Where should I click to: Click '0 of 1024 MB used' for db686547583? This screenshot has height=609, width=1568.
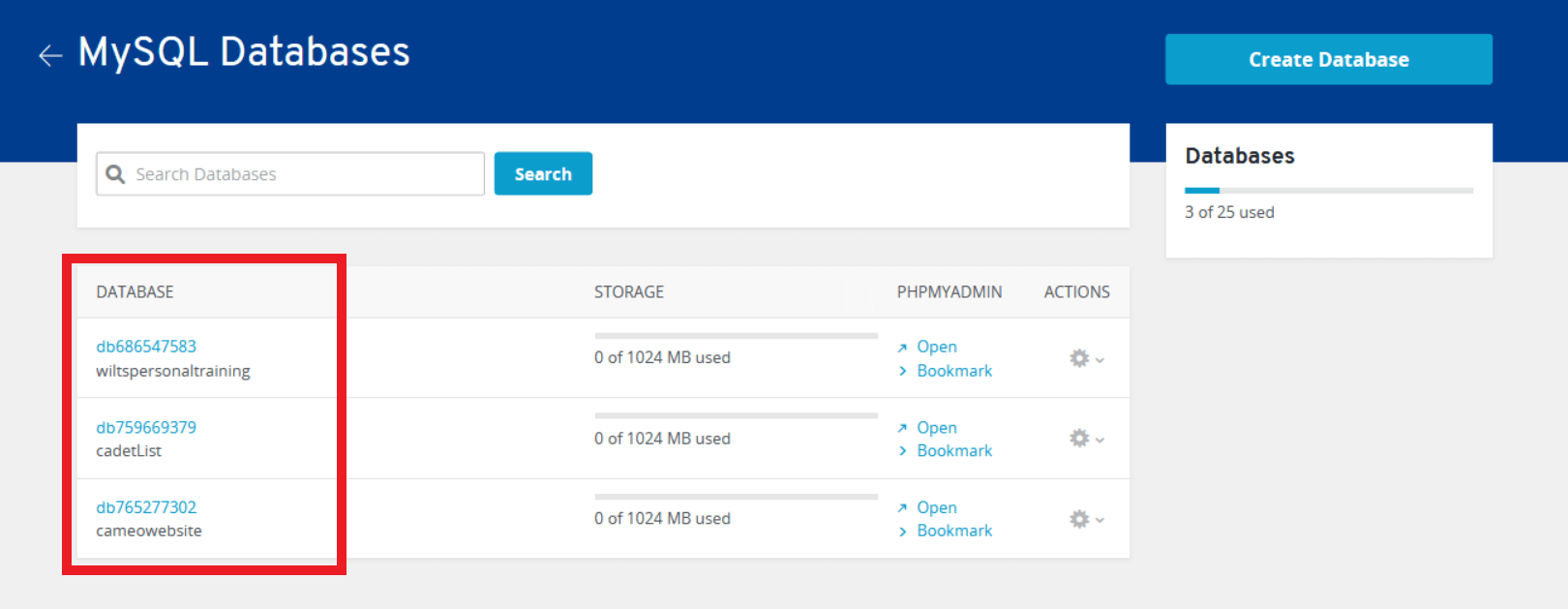coord(662,357)
